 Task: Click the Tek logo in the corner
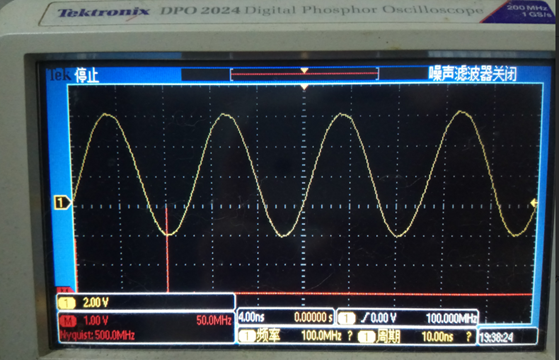(59, 74)
